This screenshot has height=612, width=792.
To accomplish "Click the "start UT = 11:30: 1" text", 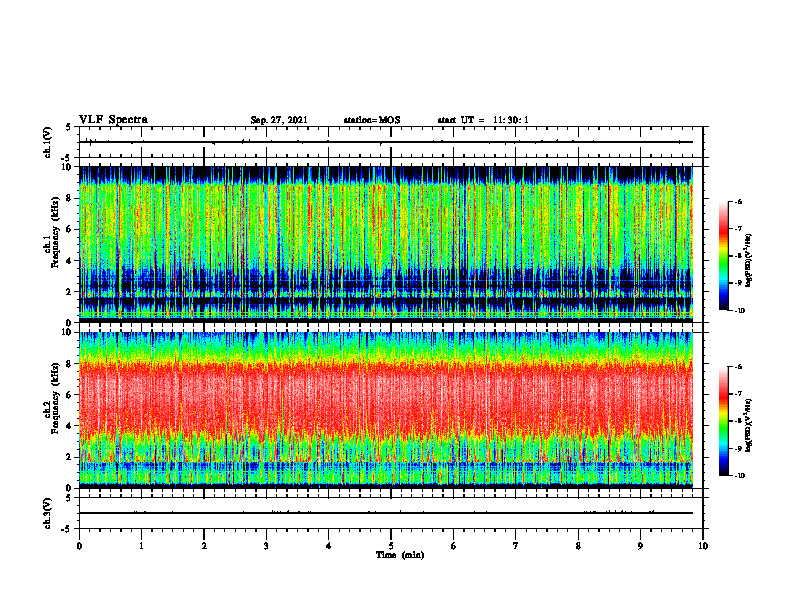I will [x=483, y=120].
